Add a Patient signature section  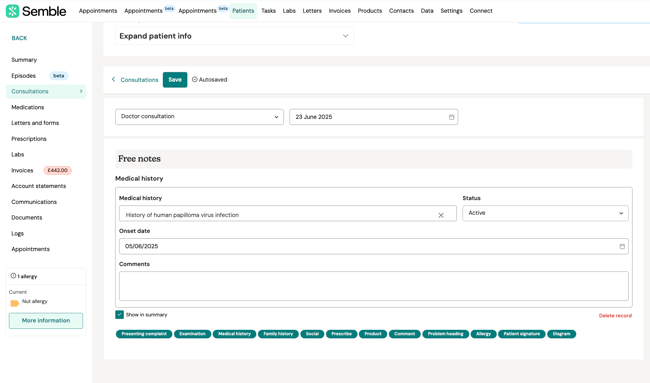click(x=521, y=334)
